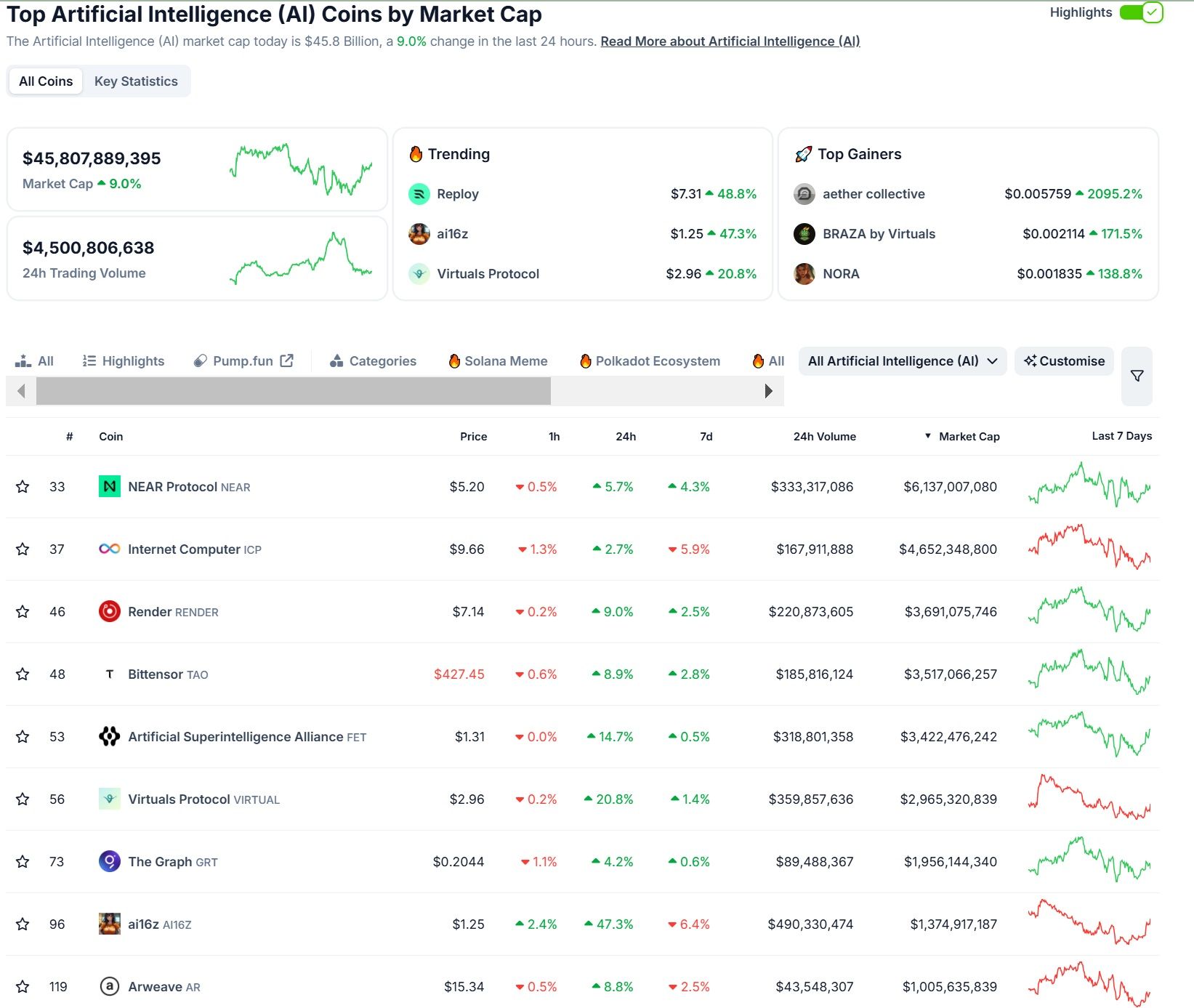Star Artificial Superintelligence Alliance row

(23, 737)
